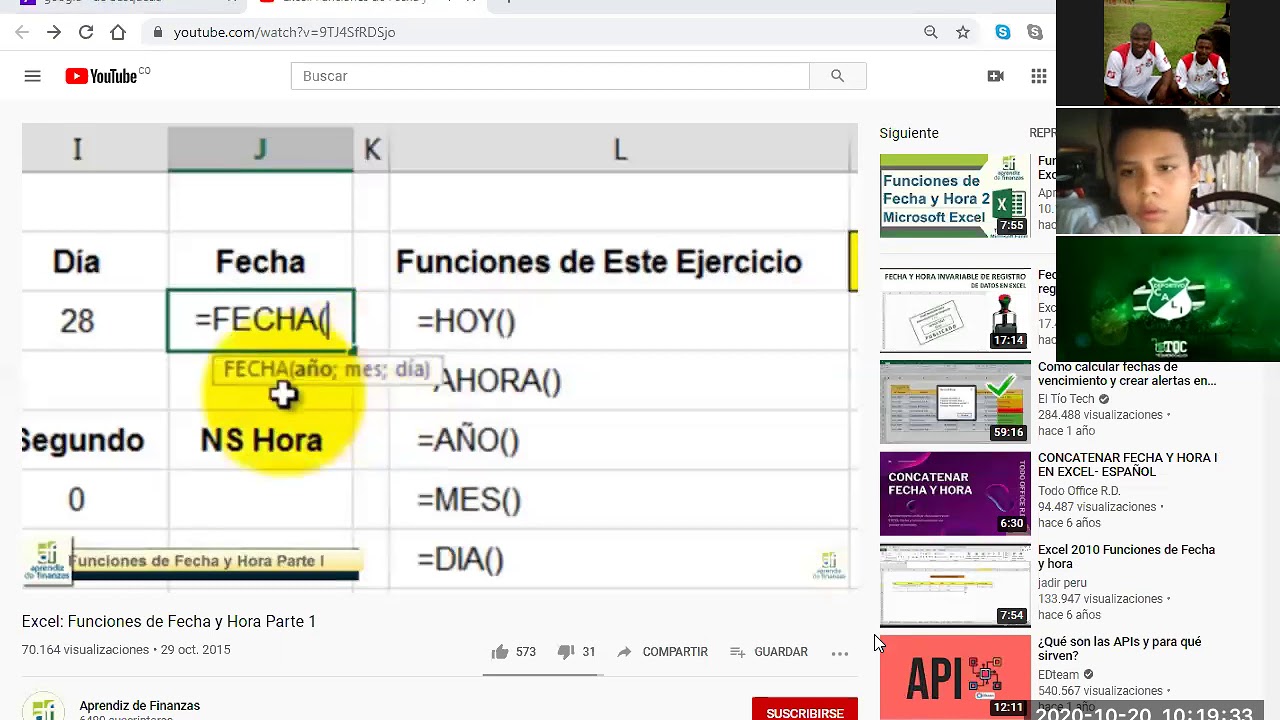Dislike the video with thumbs down

click(x=565, y=652)
